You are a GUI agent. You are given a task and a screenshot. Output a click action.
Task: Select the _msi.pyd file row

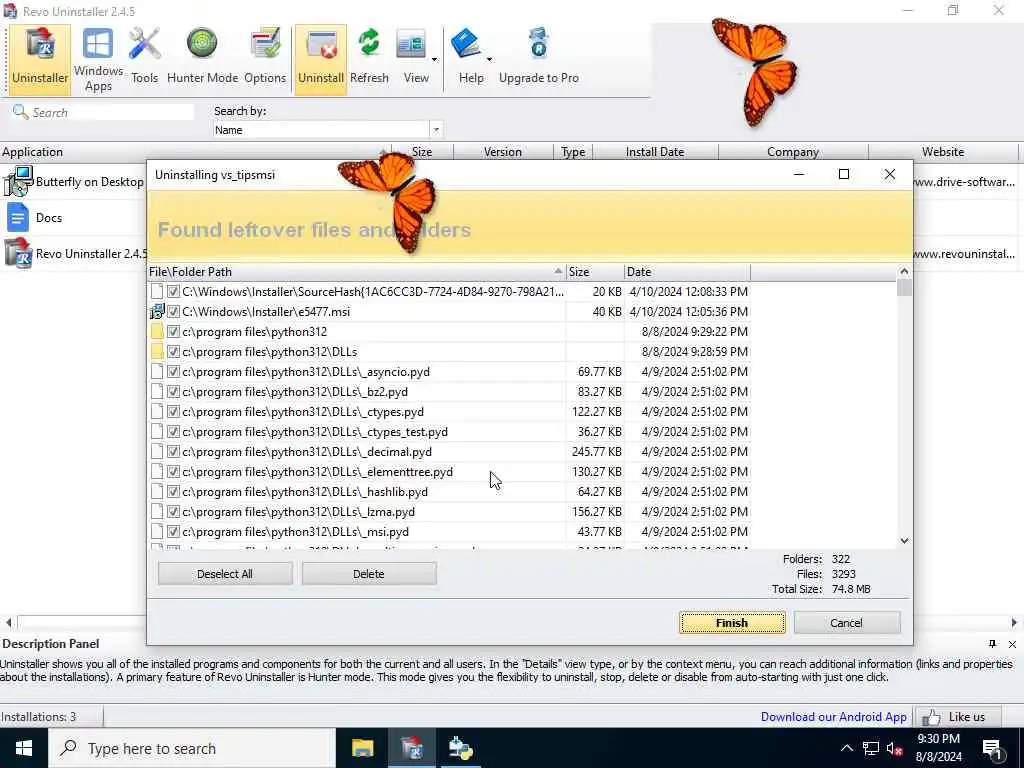449,532
